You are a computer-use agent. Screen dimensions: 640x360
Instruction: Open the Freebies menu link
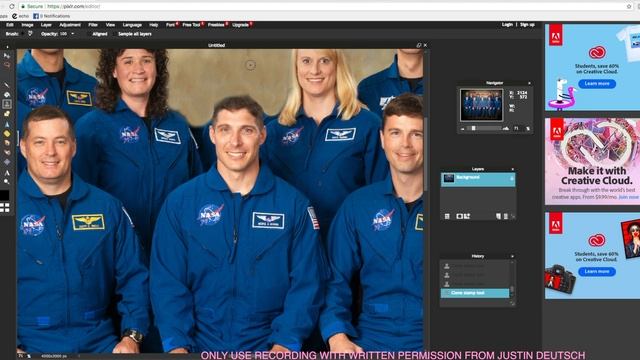(216, 25)
